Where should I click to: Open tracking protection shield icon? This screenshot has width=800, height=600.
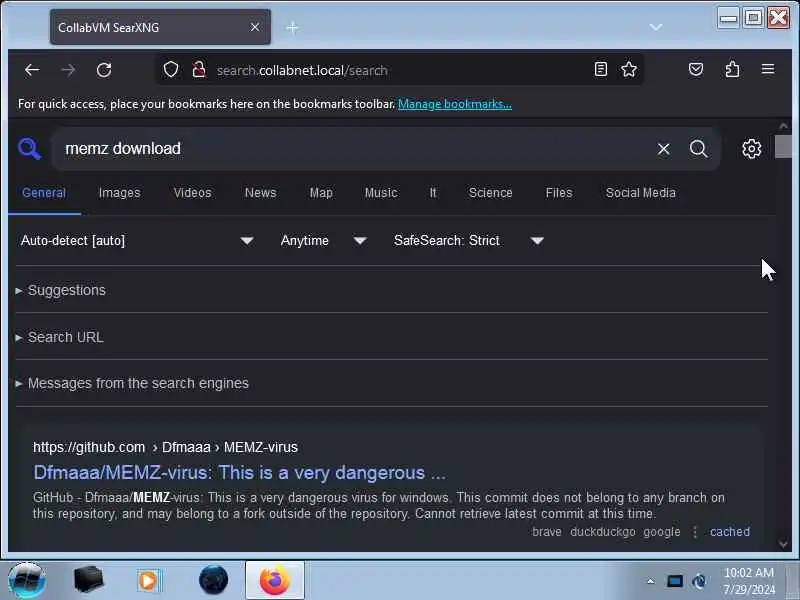[171, 69]
